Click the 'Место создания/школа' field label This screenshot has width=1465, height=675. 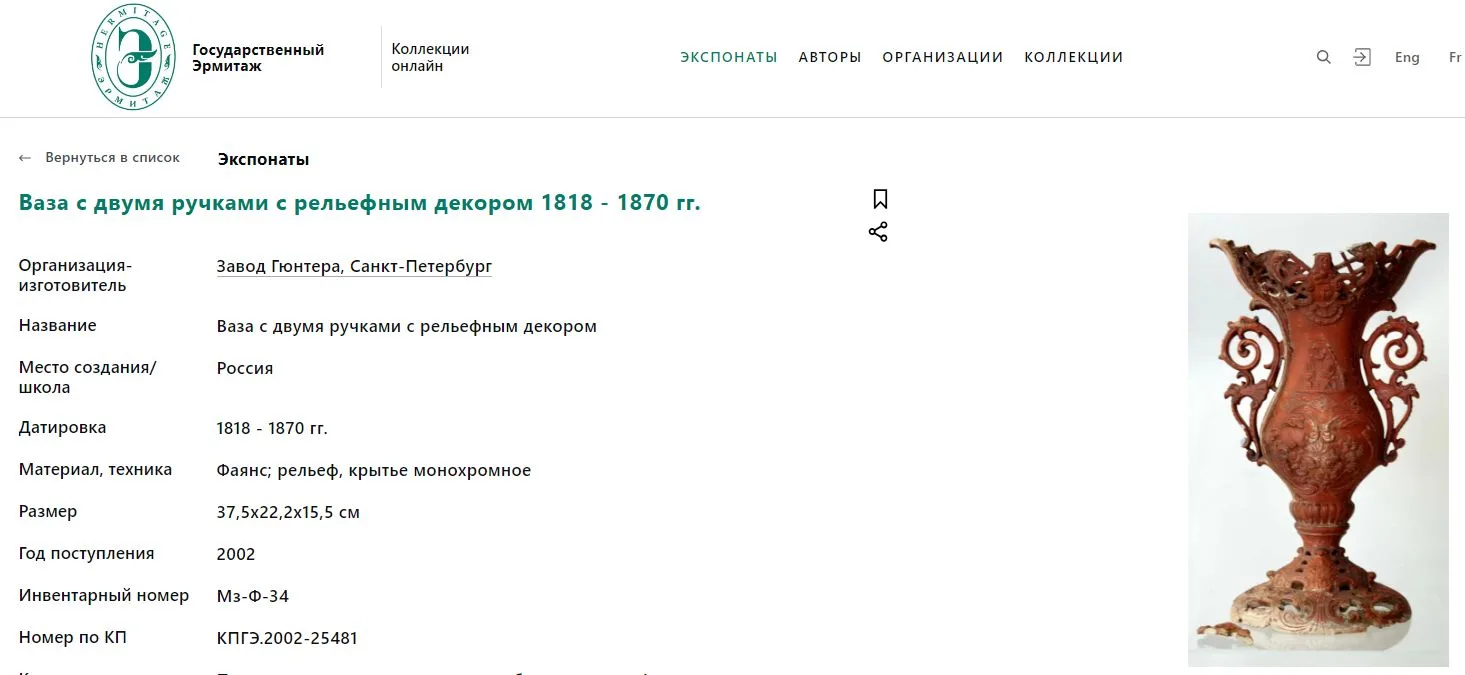(x=88, y=377)
